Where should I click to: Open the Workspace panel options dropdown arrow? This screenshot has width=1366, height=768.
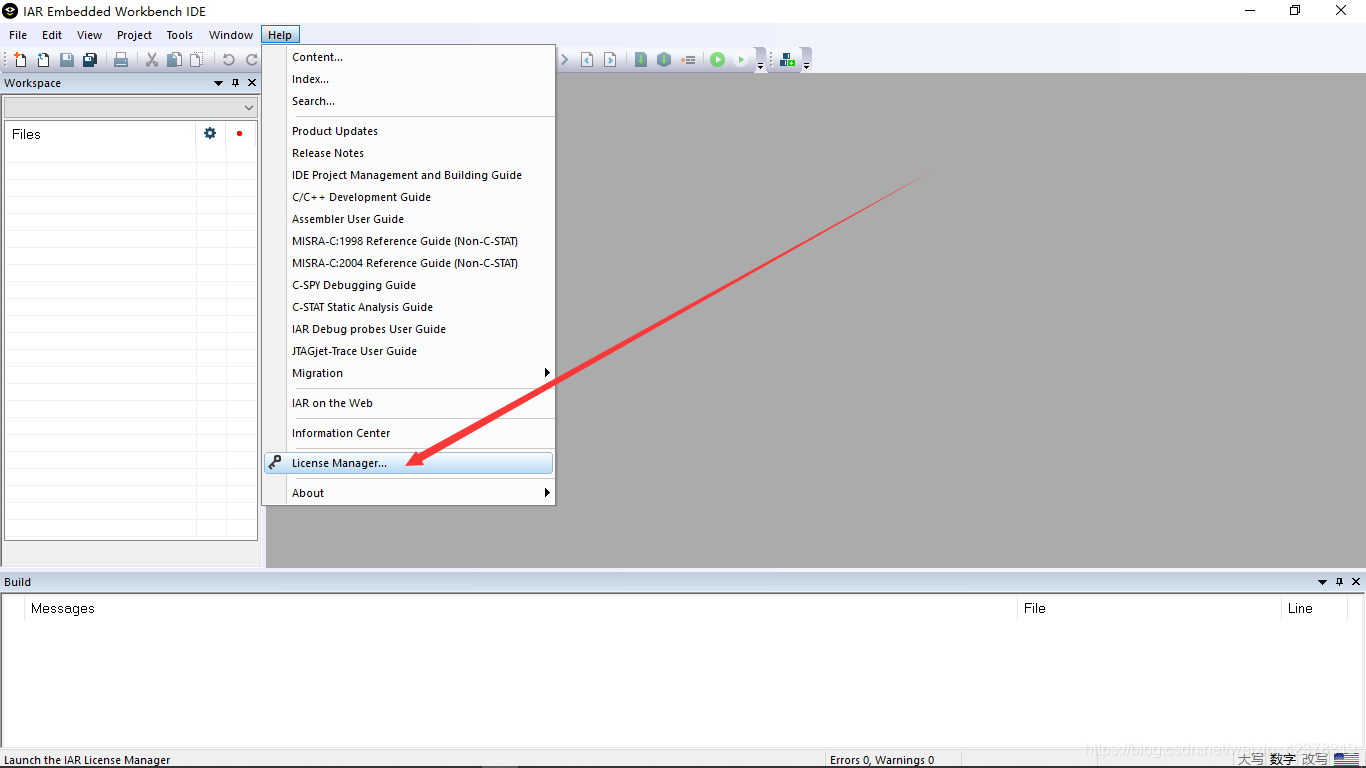(x=219, y=83)
